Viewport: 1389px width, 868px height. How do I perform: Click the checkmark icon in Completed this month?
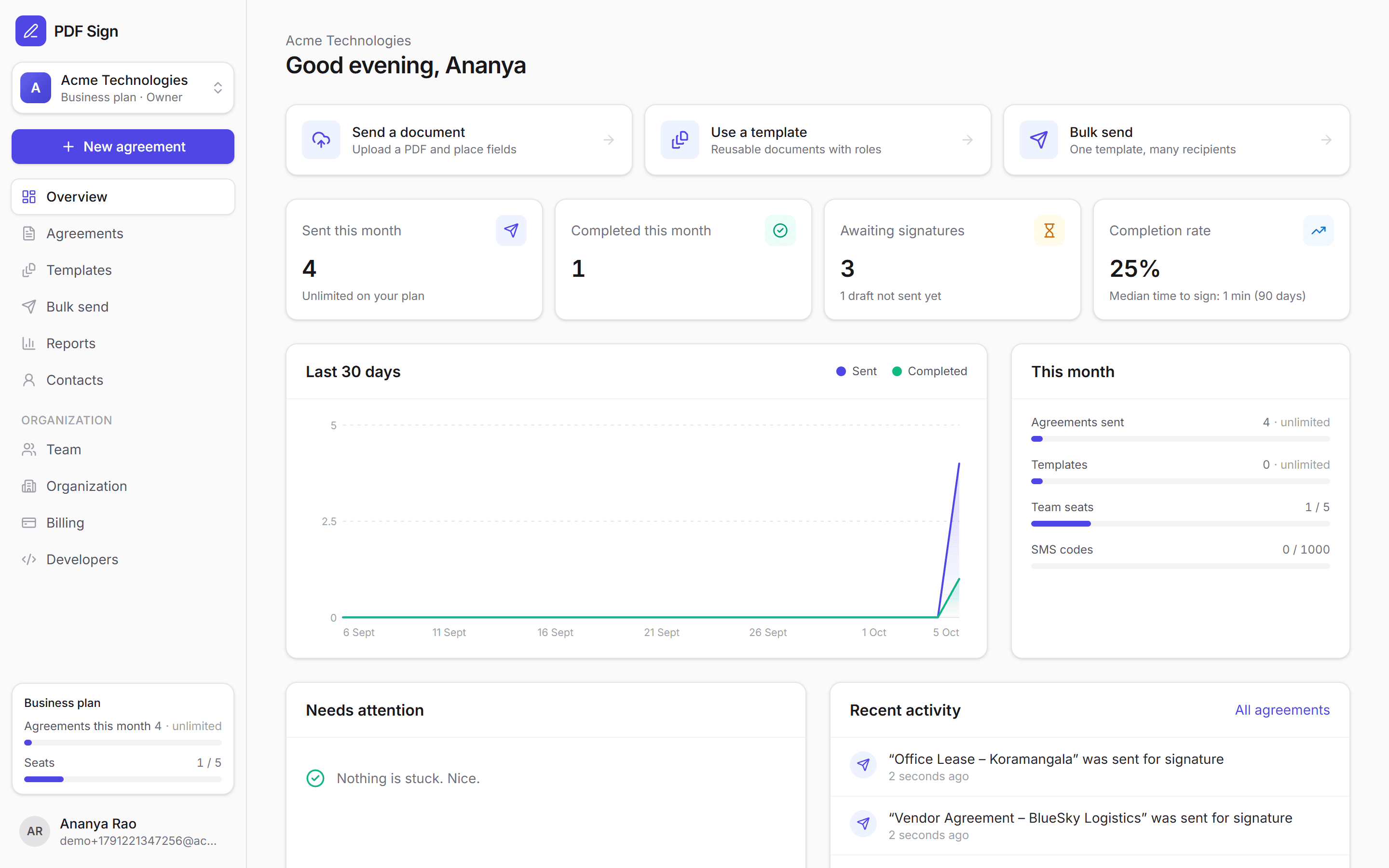point(781,231)
